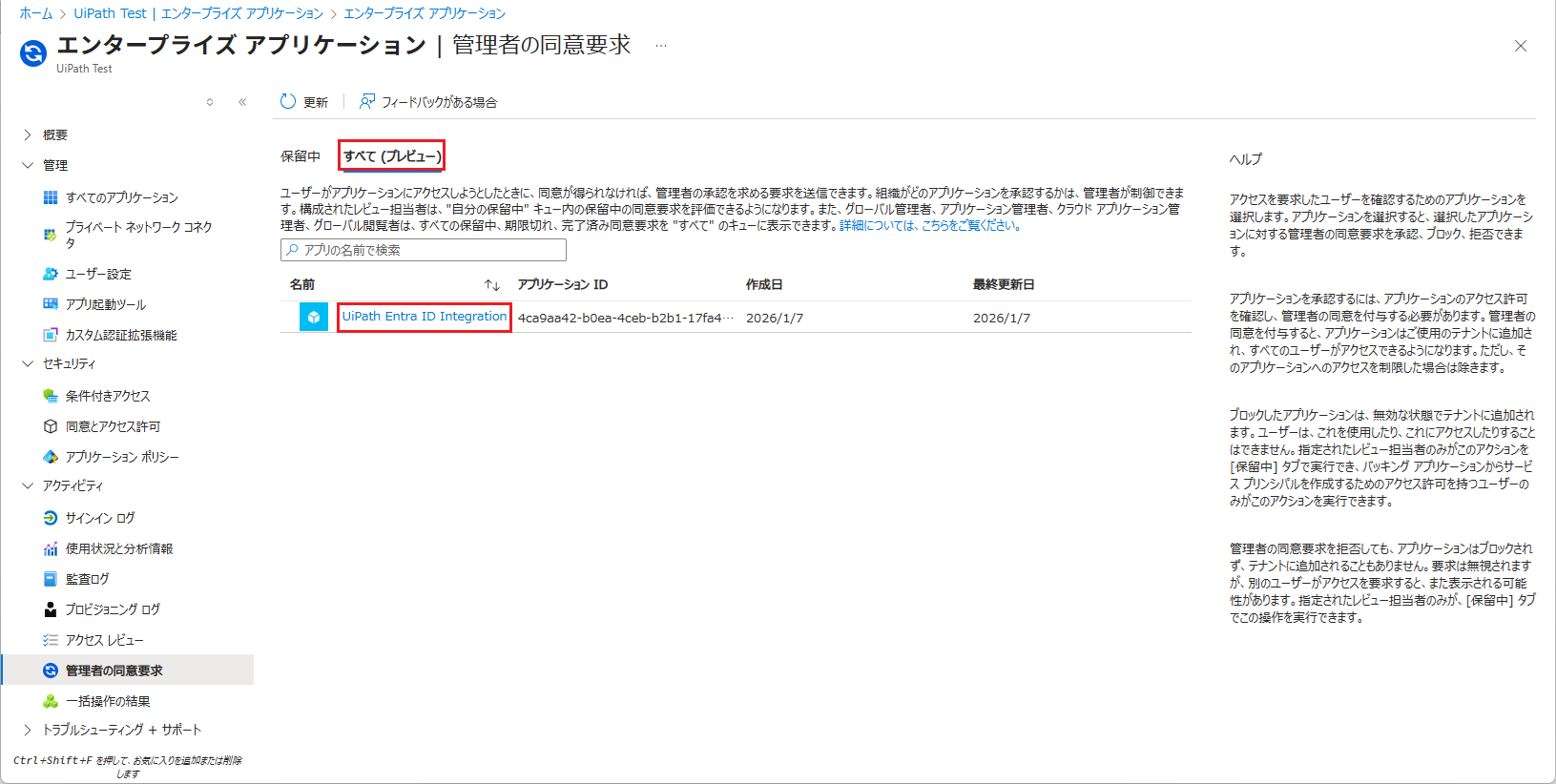Collapse the sidebar with double chevron
Viewport: 1556px width, 784px height.
click(242, 102)
